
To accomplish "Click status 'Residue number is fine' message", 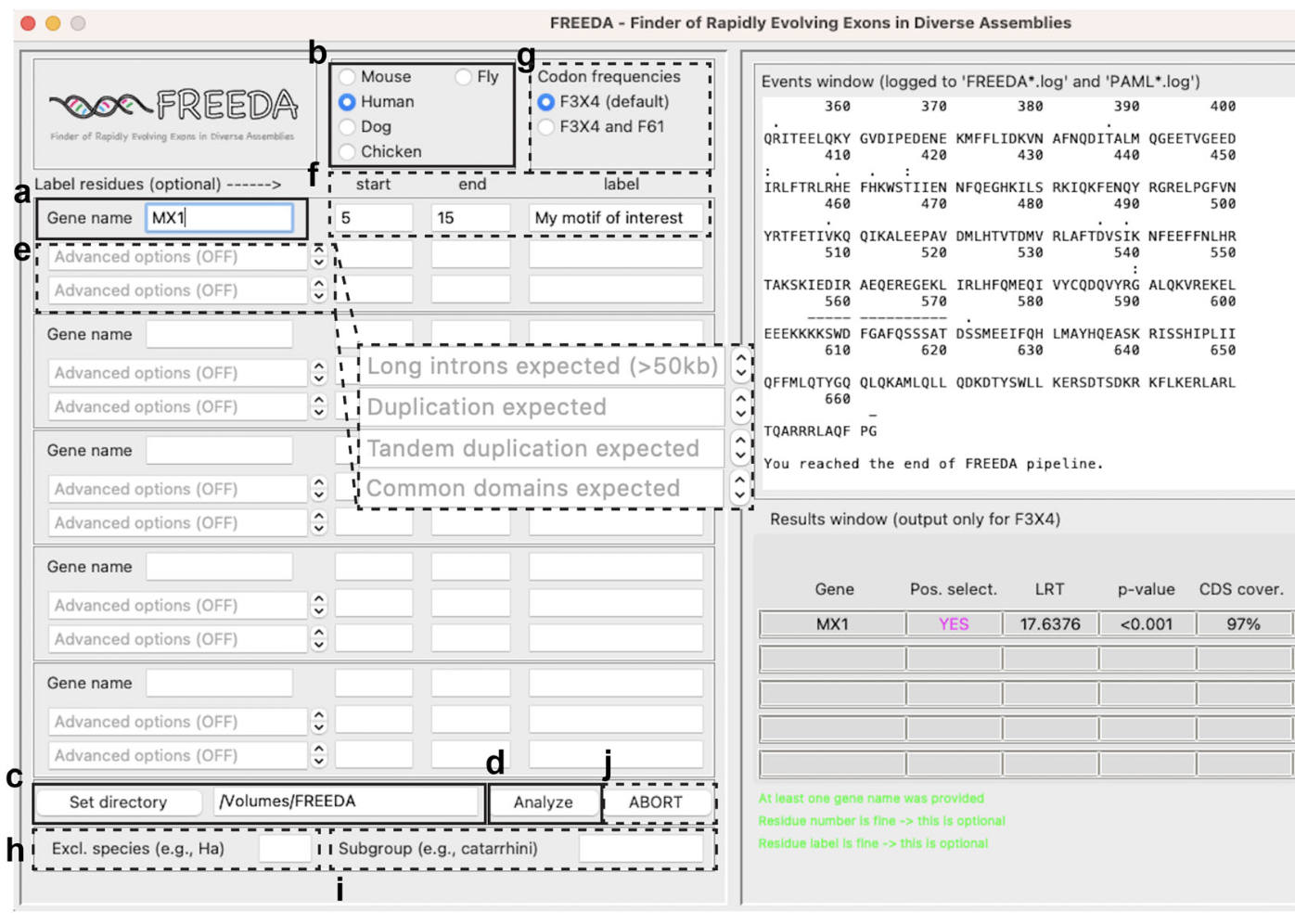I will (881, 821).
